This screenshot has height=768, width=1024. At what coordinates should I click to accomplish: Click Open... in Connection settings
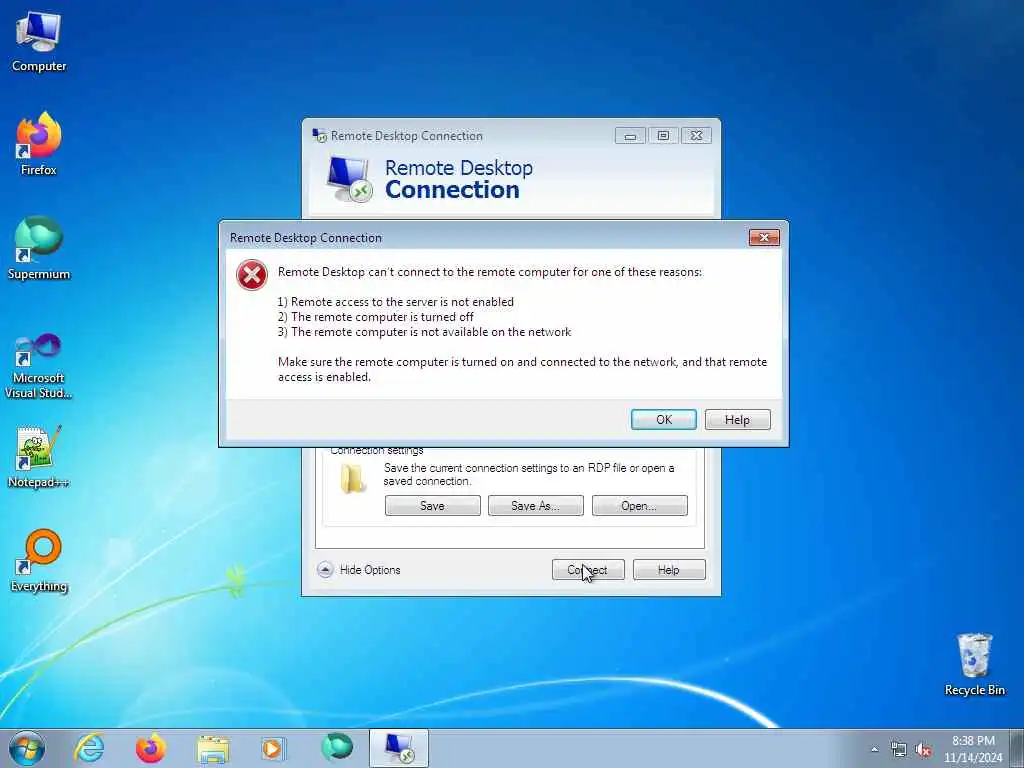point(639,505)
